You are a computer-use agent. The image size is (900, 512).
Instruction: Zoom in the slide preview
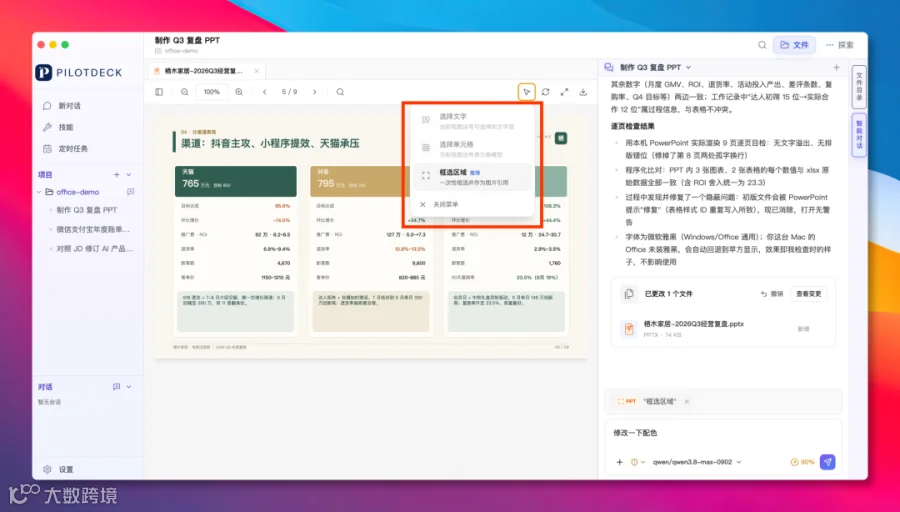coord(239,92)
